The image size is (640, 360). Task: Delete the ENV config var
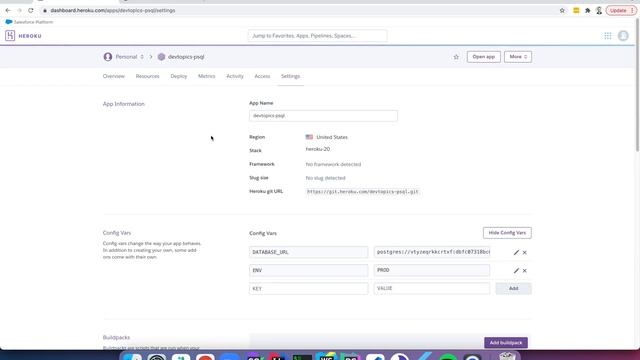[x=525, y=271]
